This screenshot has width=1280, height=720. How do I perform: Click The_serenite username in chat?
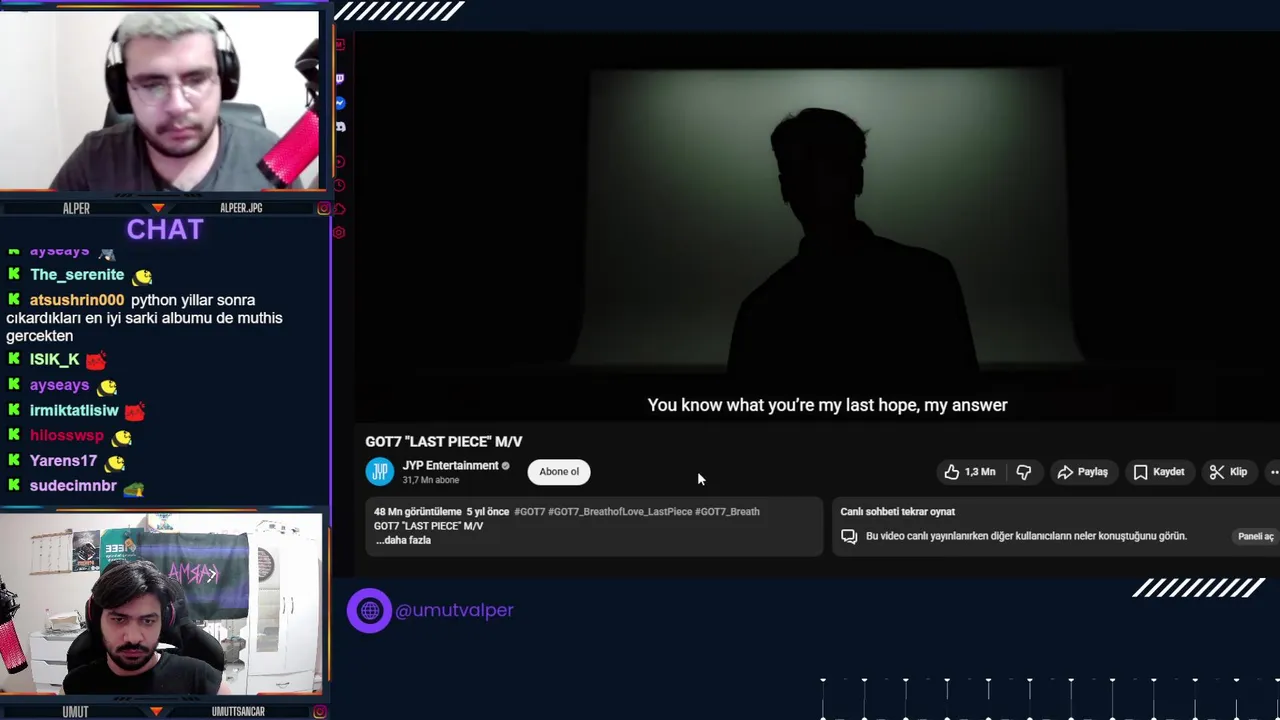click(x=77, y=275)
